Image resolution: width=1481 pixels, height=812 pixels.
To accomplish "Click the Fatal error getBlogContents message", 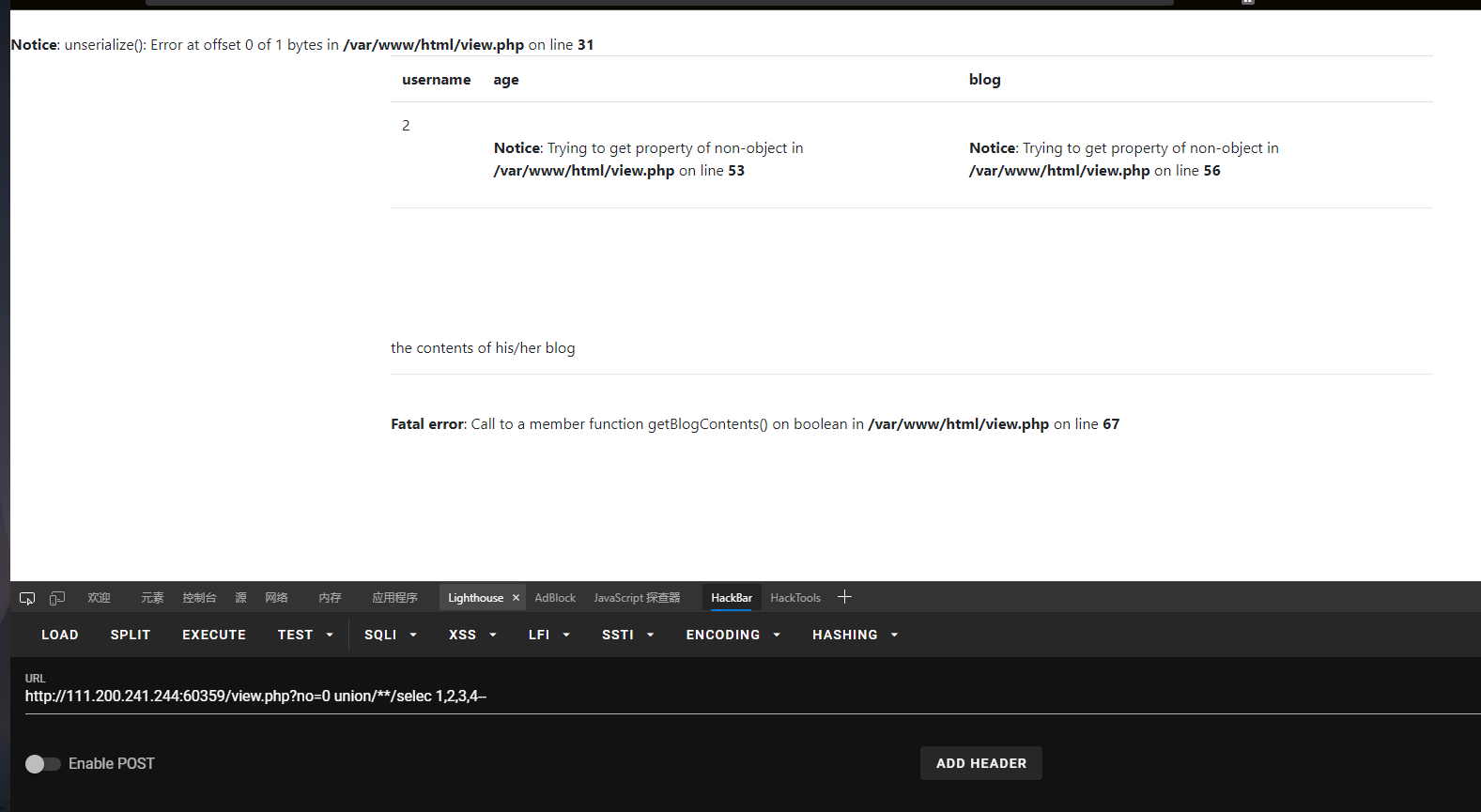I will click(755, 424).
